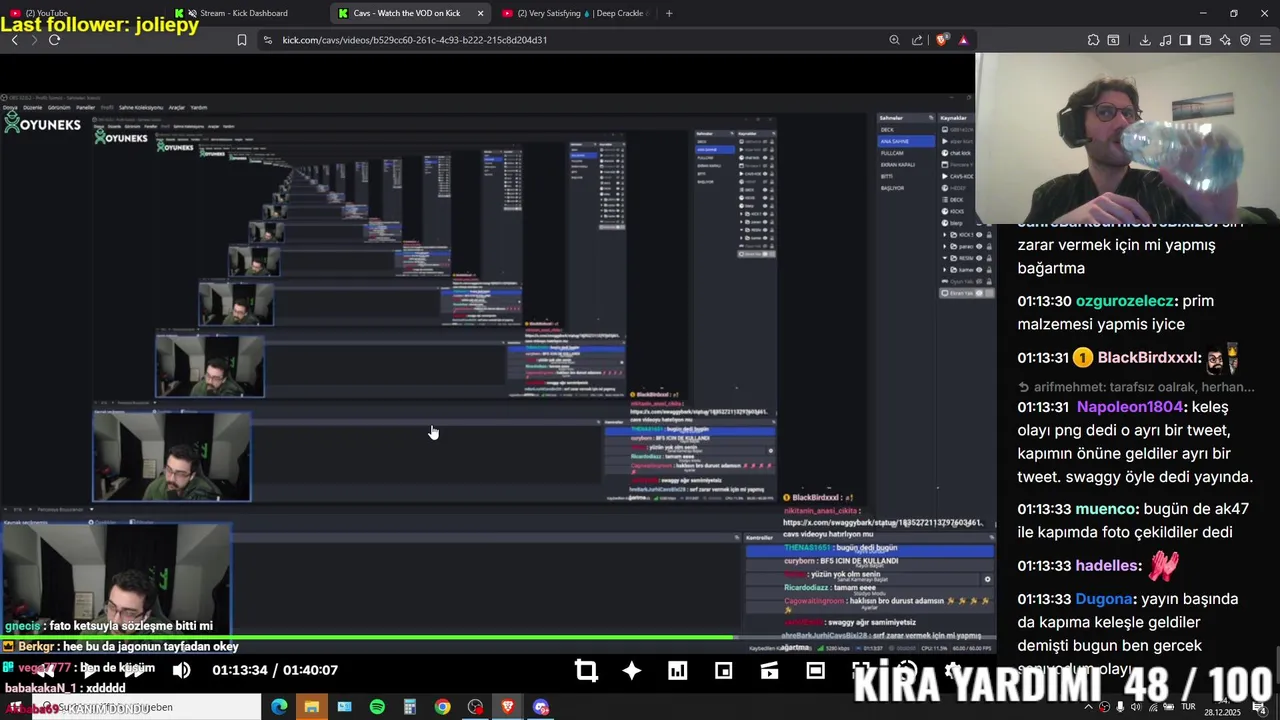Open the playlist music note icon
The height and width of the screenshot is (720, 1280).
1166,40
